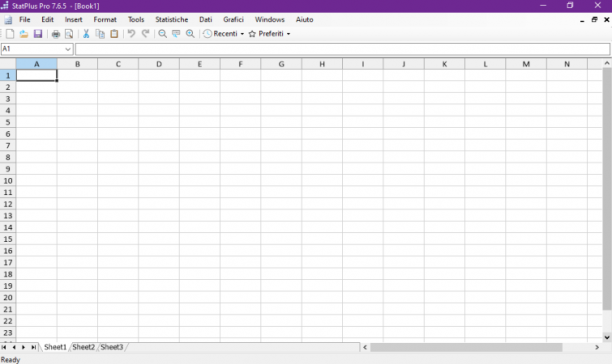Image resolution: width=612 pixels, height=364 pixels.
Task: Cut the selection with the scissors icon
Action: 86,34
